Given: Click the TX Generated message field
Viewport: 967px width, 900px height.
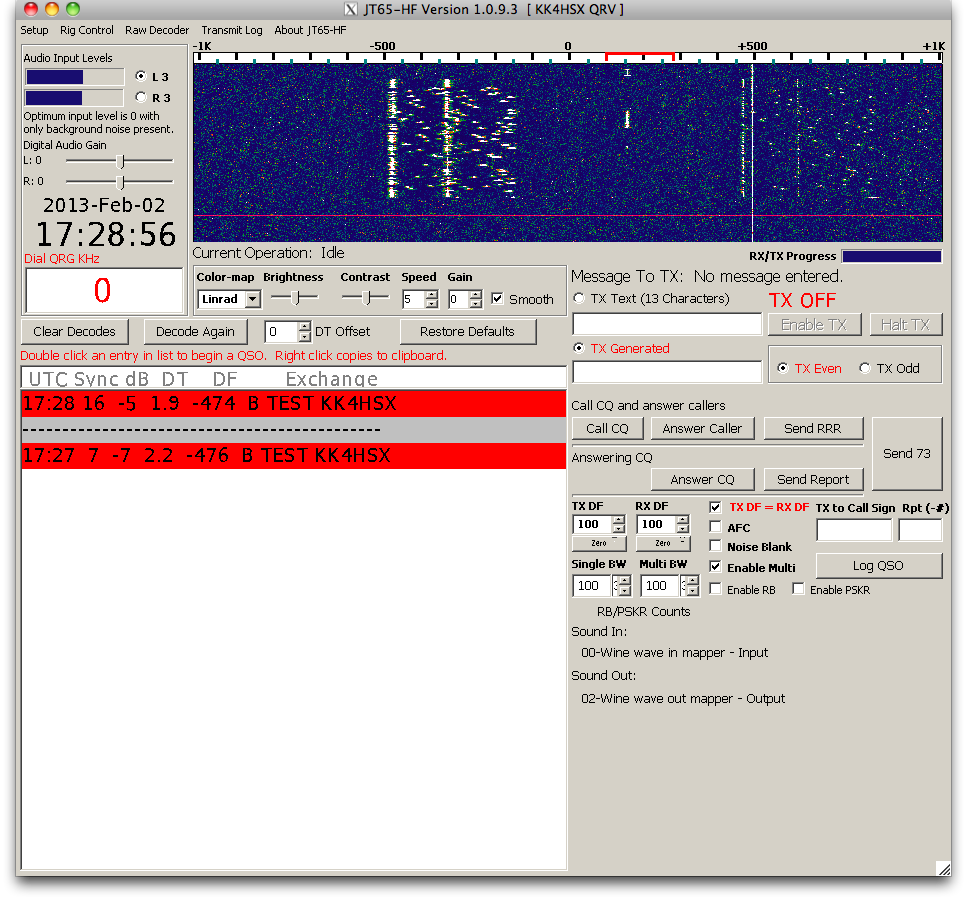Looking at the screenshot, I should 667,372.
